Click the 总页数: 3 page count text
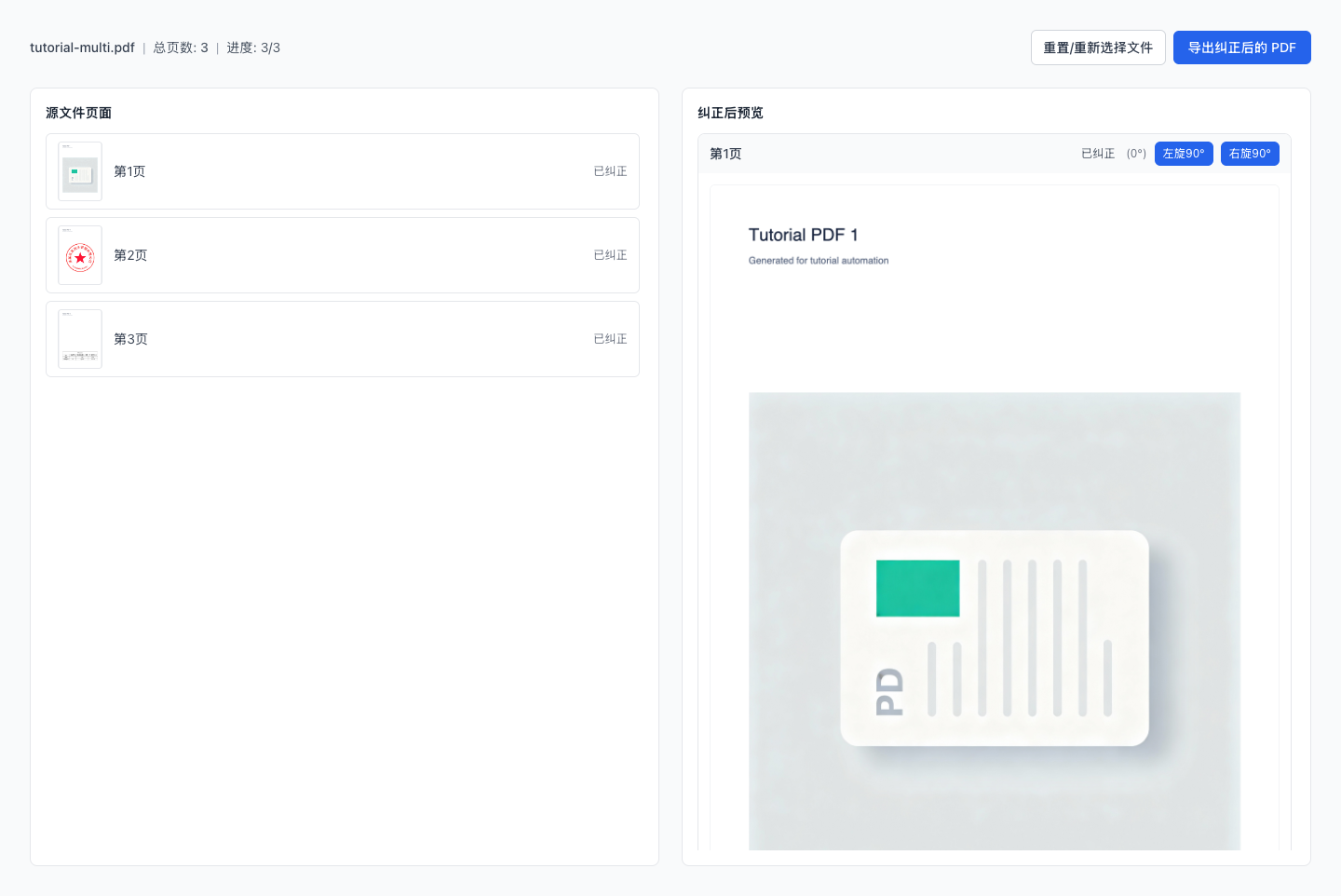1341x896 pixels. [x=181, y=48]
